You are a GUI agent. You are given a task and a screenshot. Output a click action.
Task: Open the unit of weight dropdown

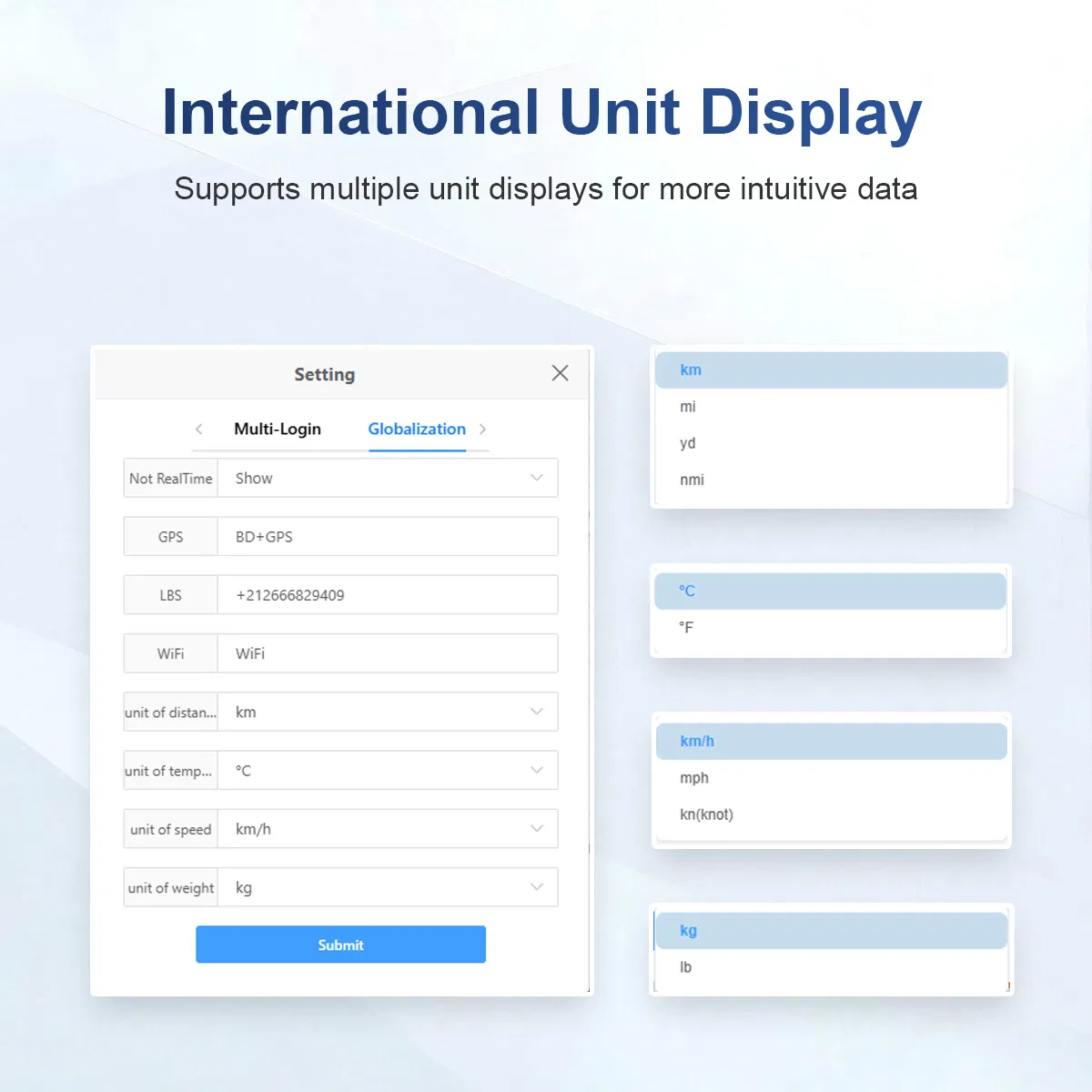388,887
